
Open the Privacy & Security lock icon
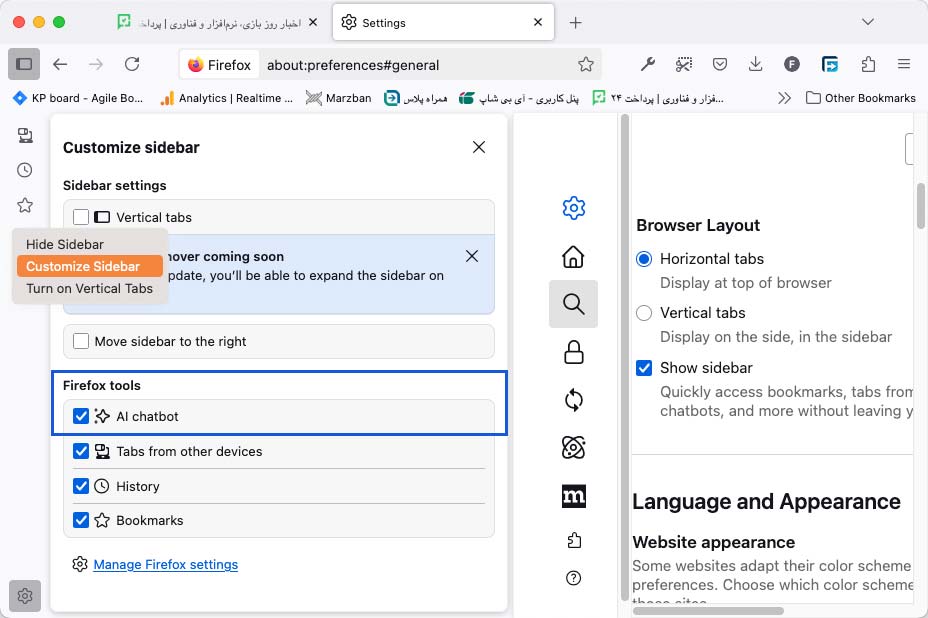coord(573,352)
